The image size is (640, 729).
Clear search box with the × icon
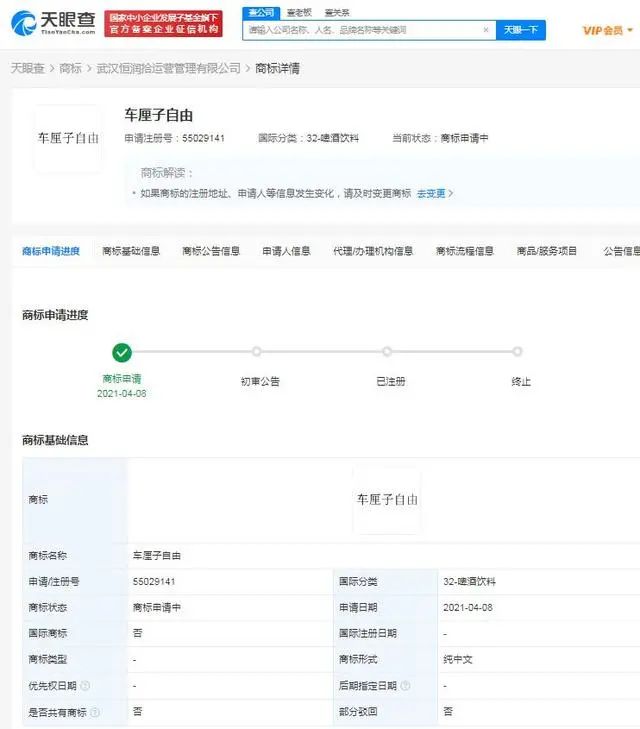pyautogui.click(x=486, y=30)
